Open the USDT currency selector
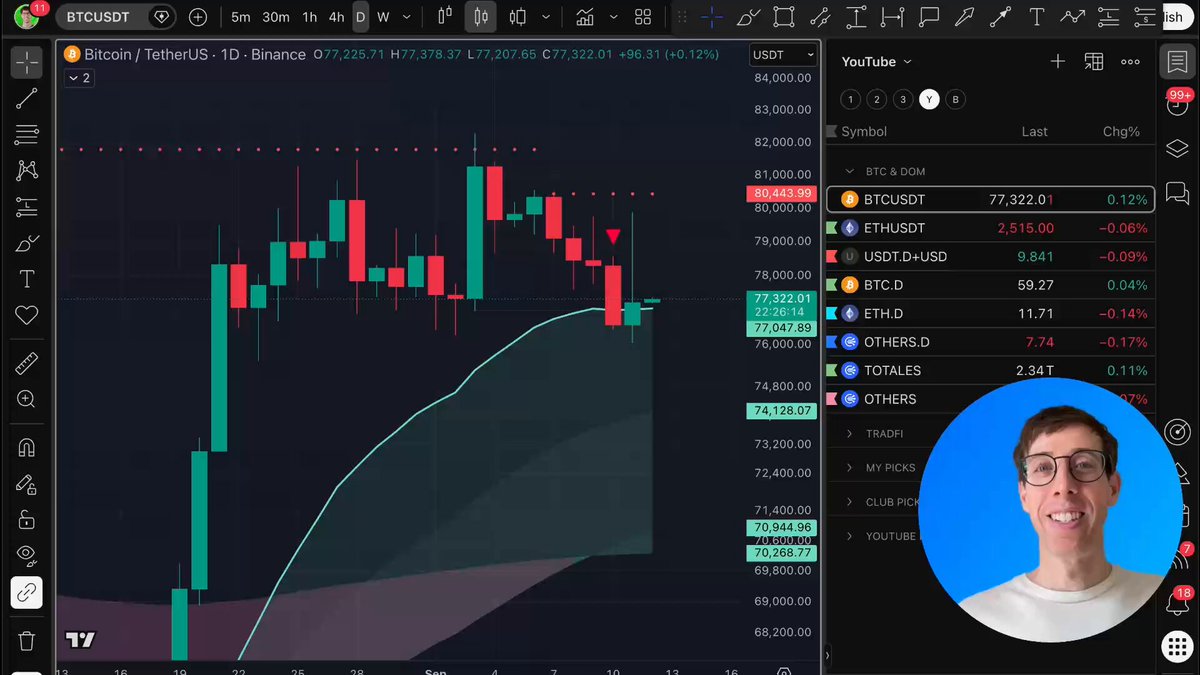 [x=783, y=55]
